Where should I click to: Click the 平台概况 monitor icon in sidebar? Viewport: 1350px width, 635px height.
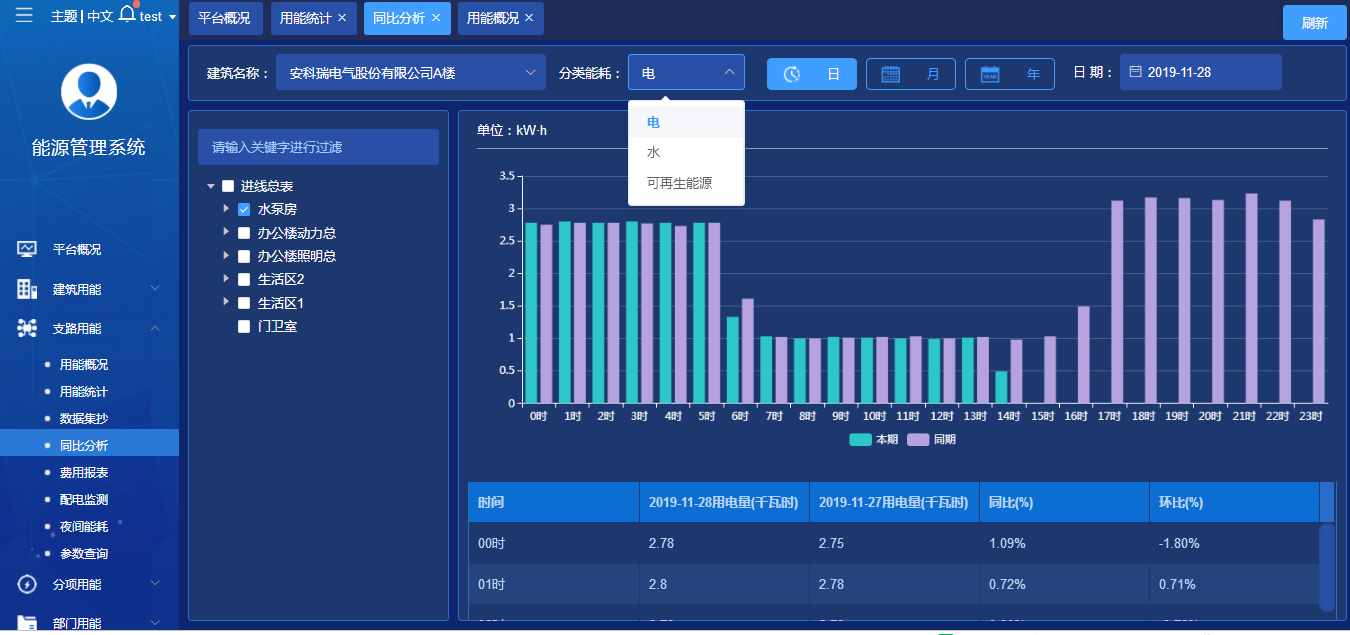pyautogui.click(x=27, y=249)
